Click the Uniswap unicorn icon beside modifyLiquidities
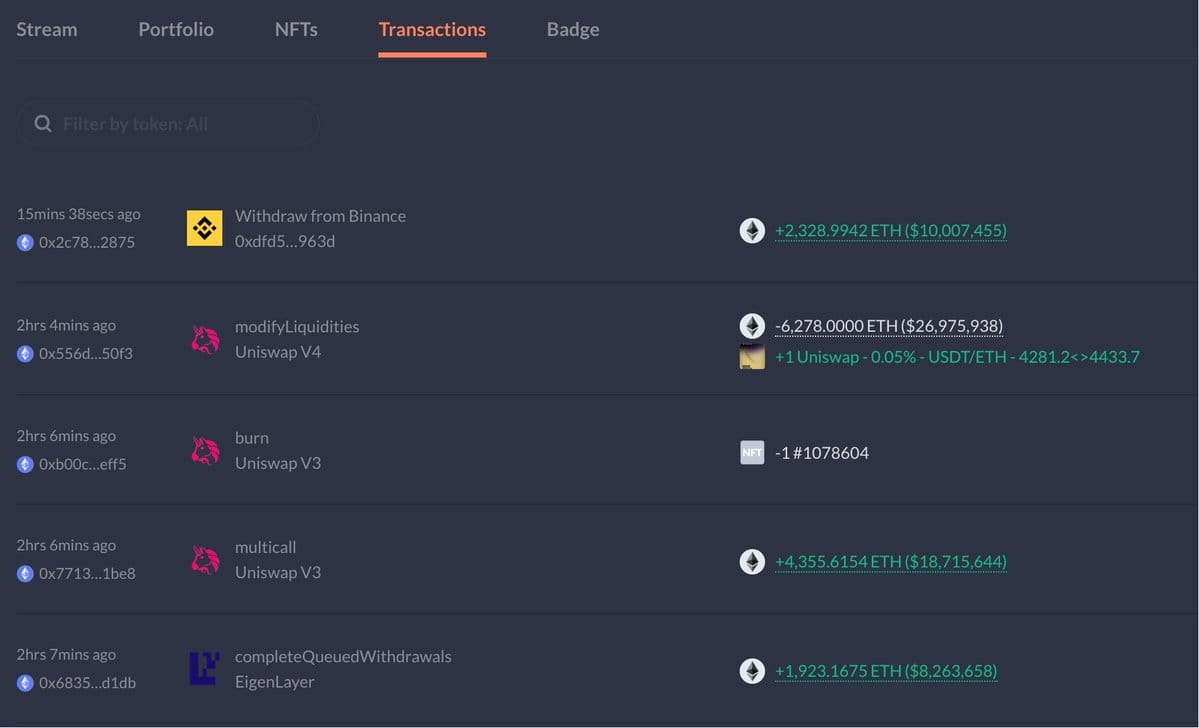1199x728 pixels. coord(205,340)
